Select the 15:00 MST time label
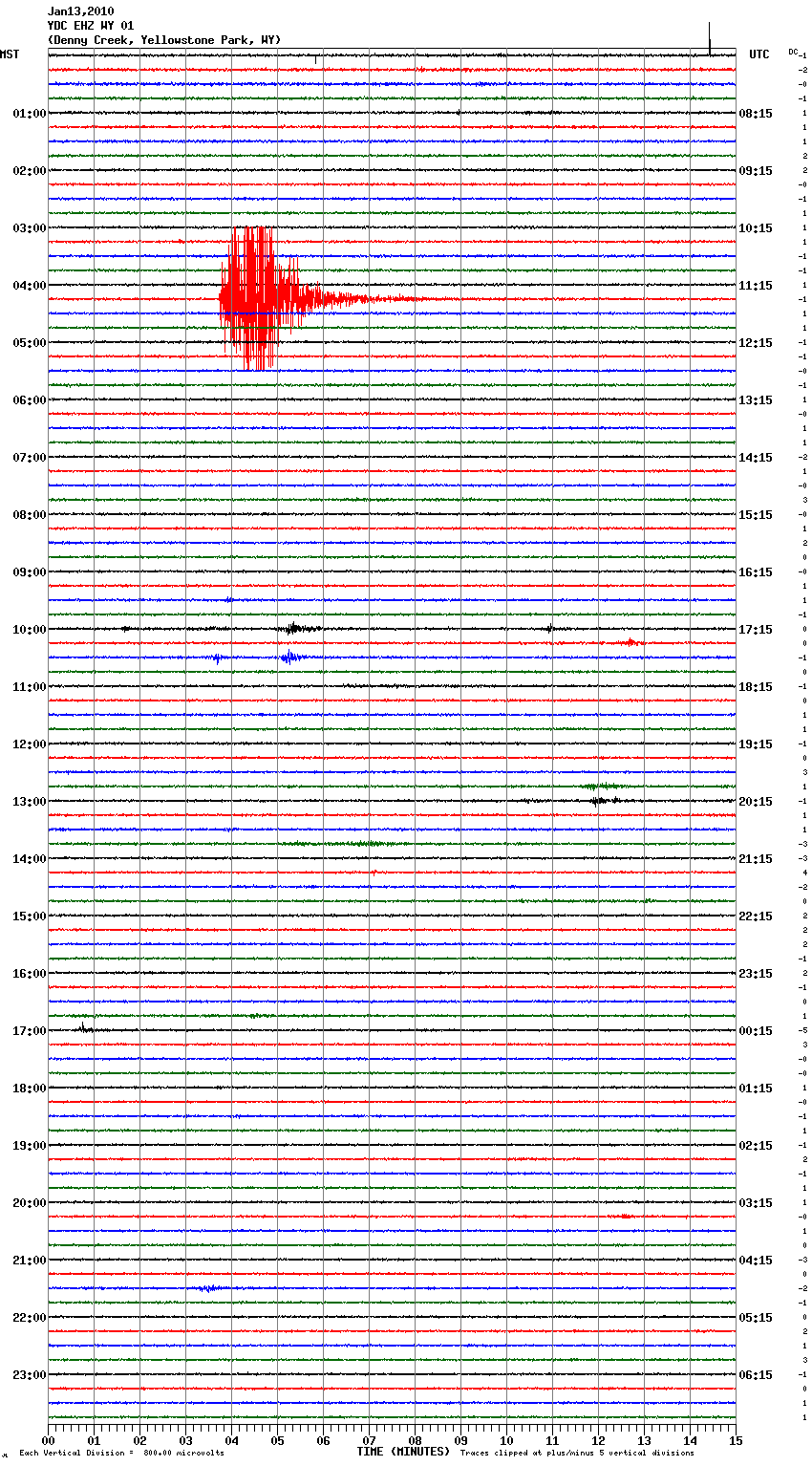 pos(30,916)
